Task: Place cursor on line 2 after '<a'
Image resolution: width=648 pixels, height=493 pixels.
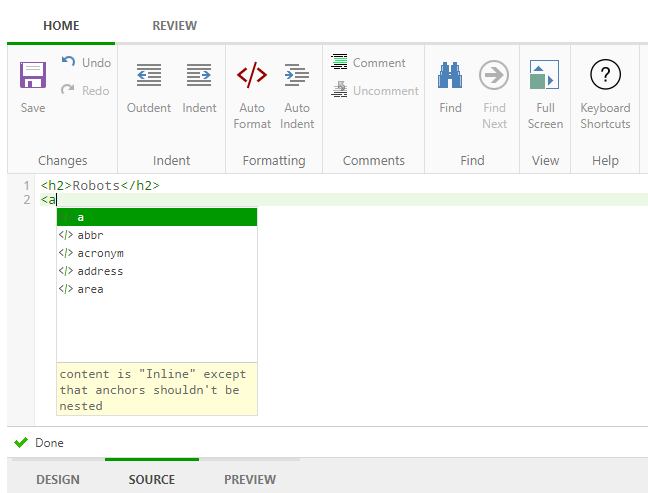Action: (x=57, y=200)
